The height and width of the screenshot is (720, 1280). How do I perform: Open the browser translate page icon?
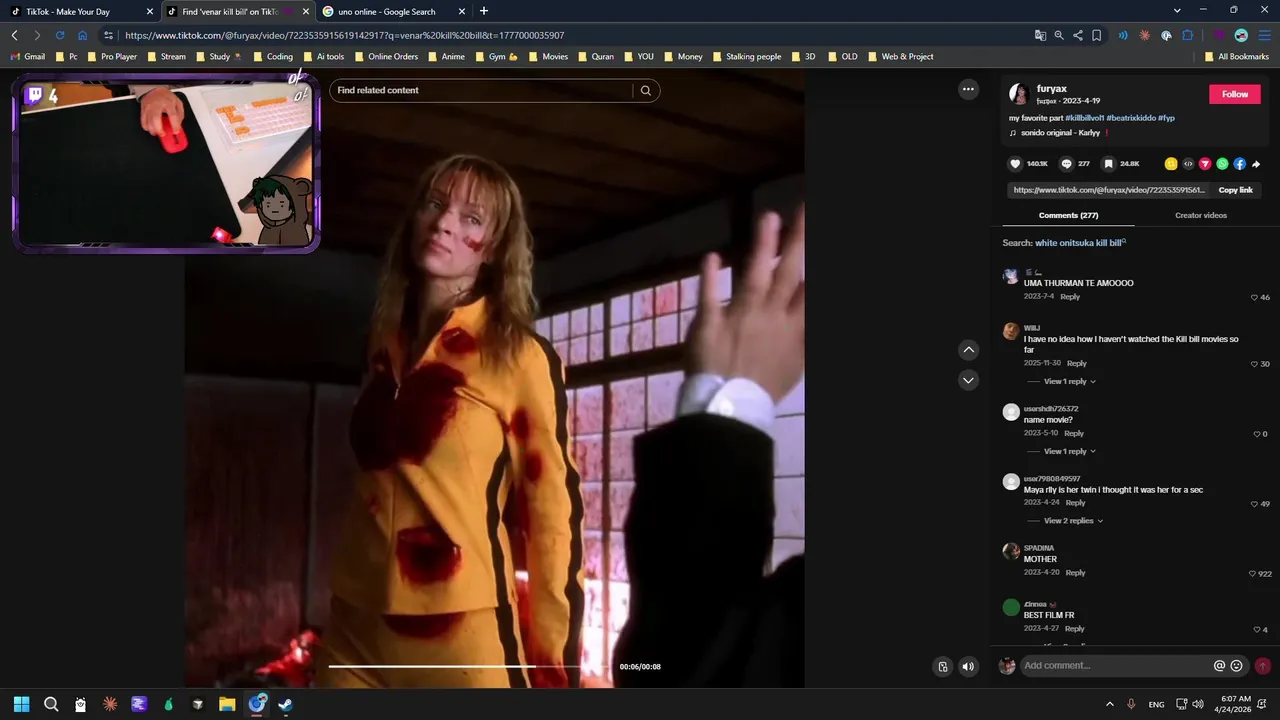pyautogui.click(x=1040, y=35)
